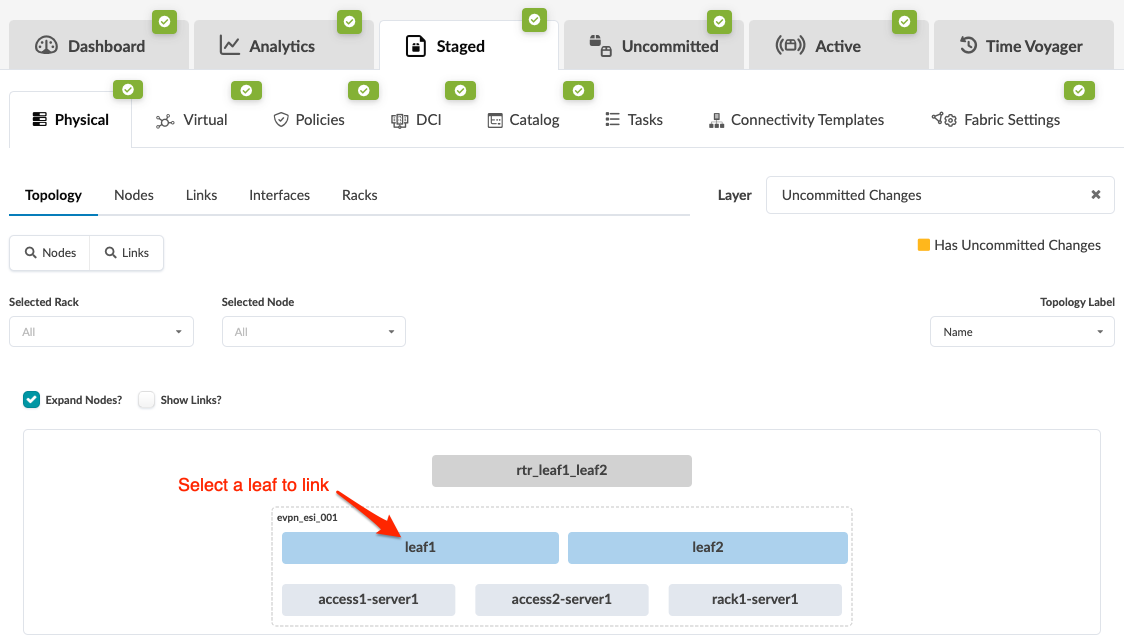Click the Time Voyager history icon

pyautogui.click(x=968, y=46)
